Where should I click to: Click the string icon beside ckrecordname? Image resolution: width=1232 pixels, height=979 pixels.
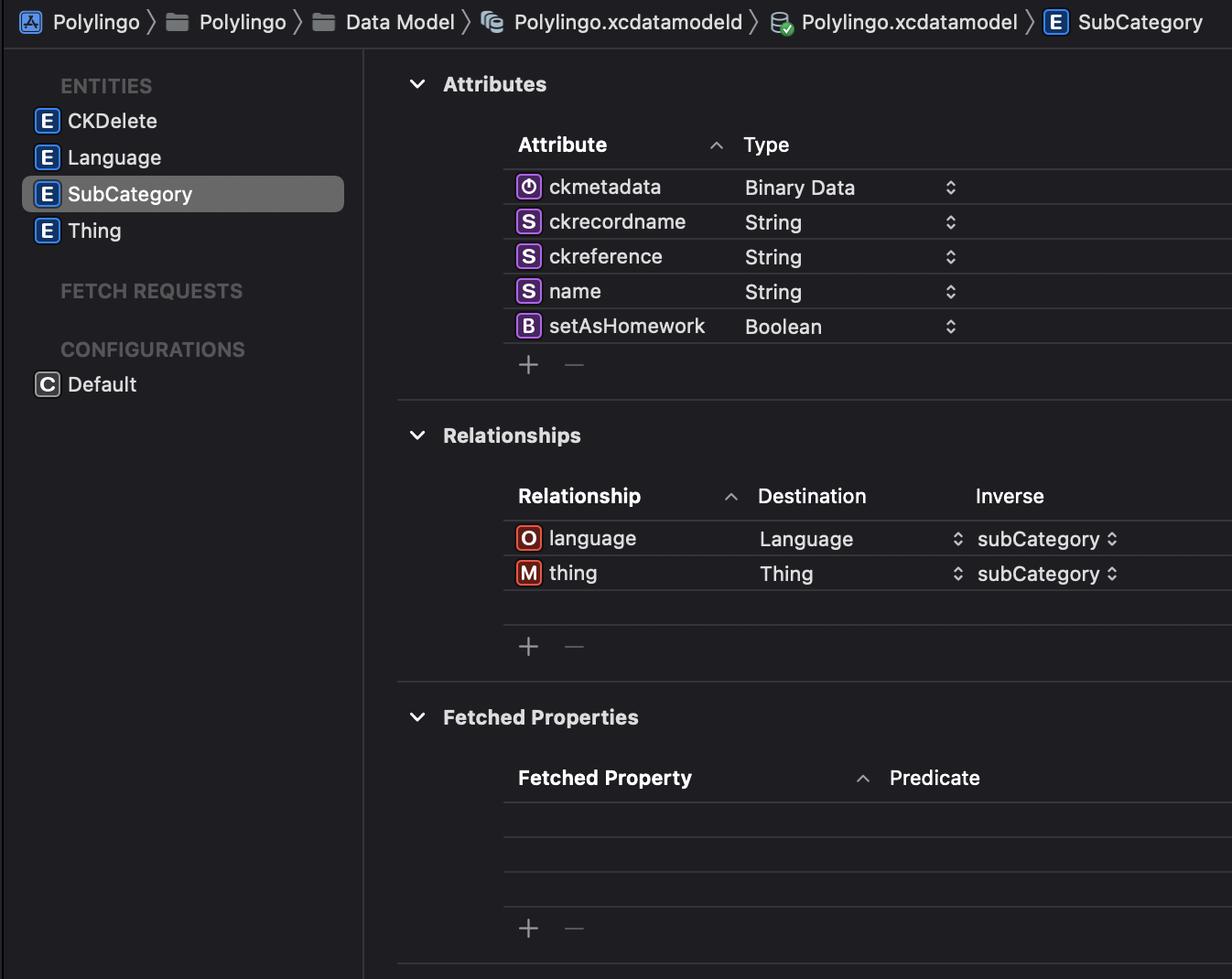point(529,221)
